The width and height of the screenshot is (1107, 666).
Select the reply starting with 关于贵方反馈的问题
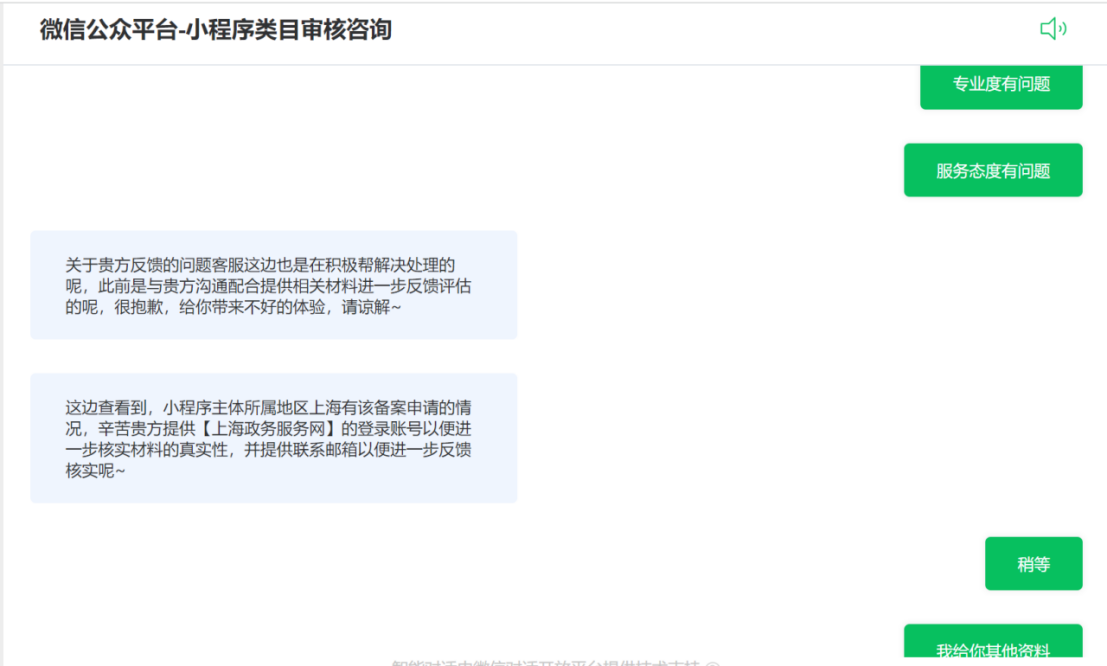(274, 285)
